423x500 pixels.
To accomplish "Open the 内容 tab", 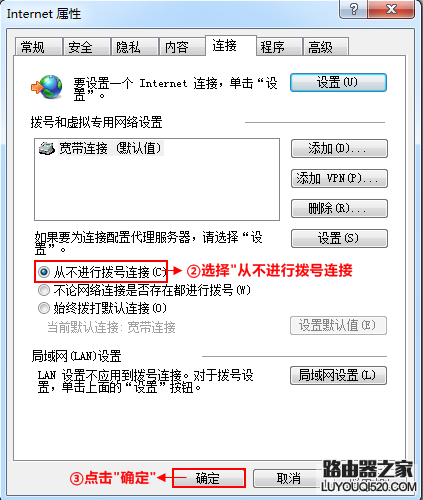I will pos(182,47).
